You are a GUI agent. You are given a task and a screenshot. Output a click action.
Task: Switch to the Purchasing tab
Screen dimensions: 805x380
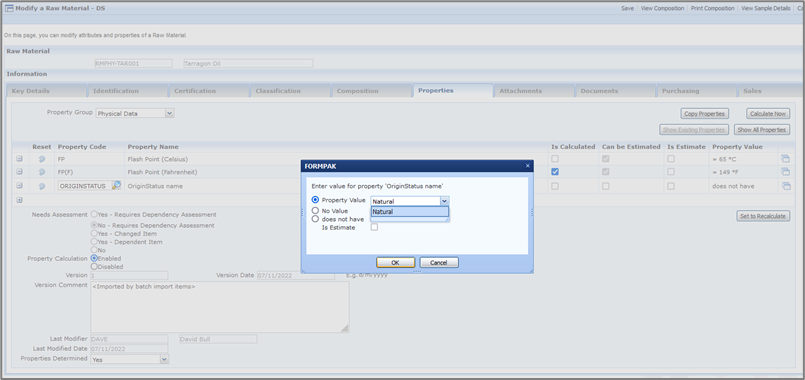tap(696, 91)
